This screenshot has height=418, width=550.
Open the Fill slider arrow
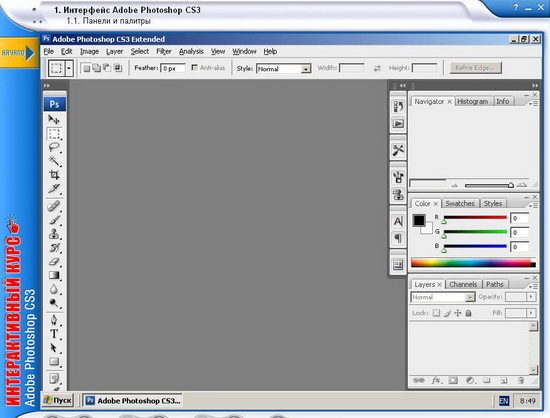pos(531,313)
